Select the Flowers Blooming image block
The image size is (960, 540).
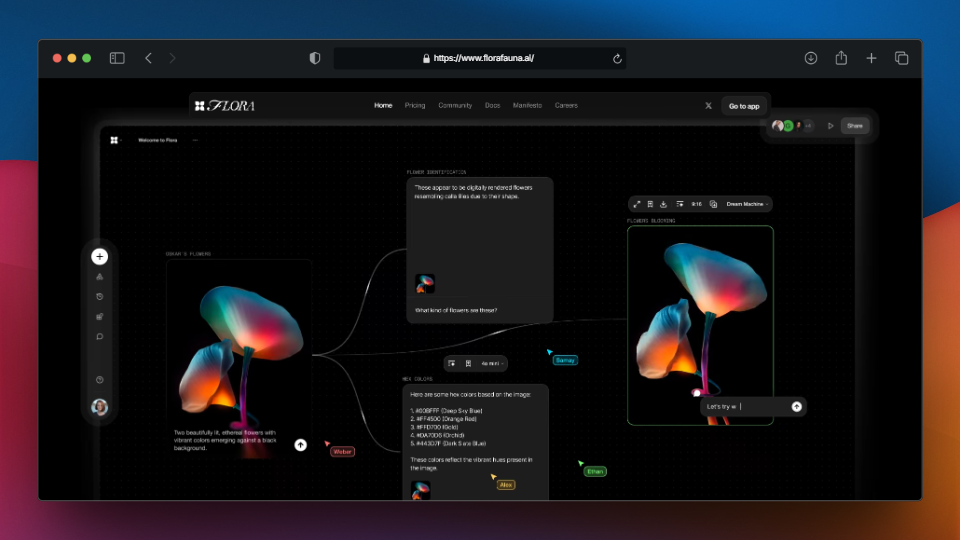(700, 325)
